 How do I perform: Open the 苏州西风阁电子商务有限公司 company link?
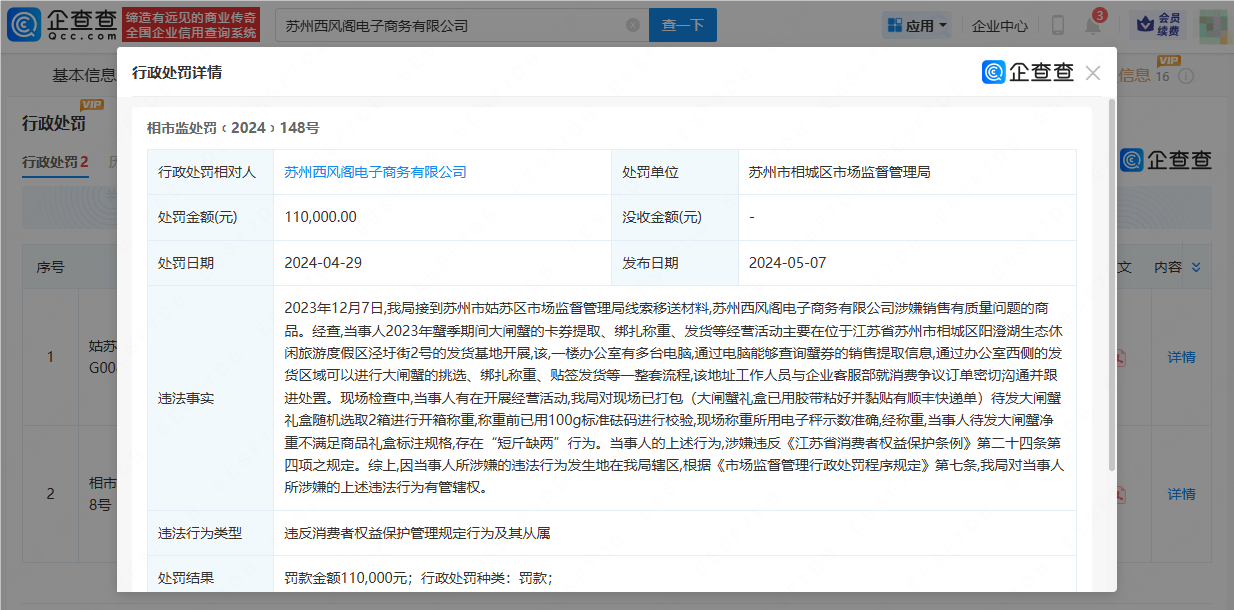(375, 172)
